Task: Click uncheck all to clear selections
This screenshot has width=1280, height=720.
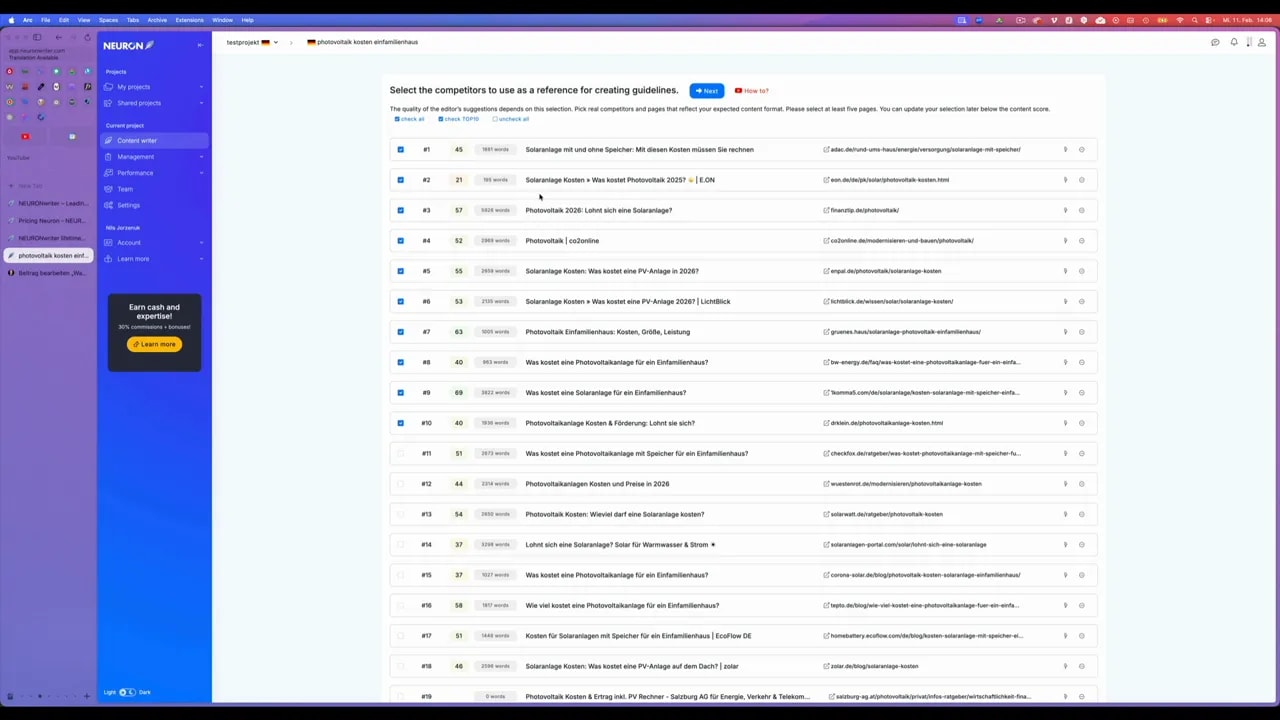Action: [511, 119]
